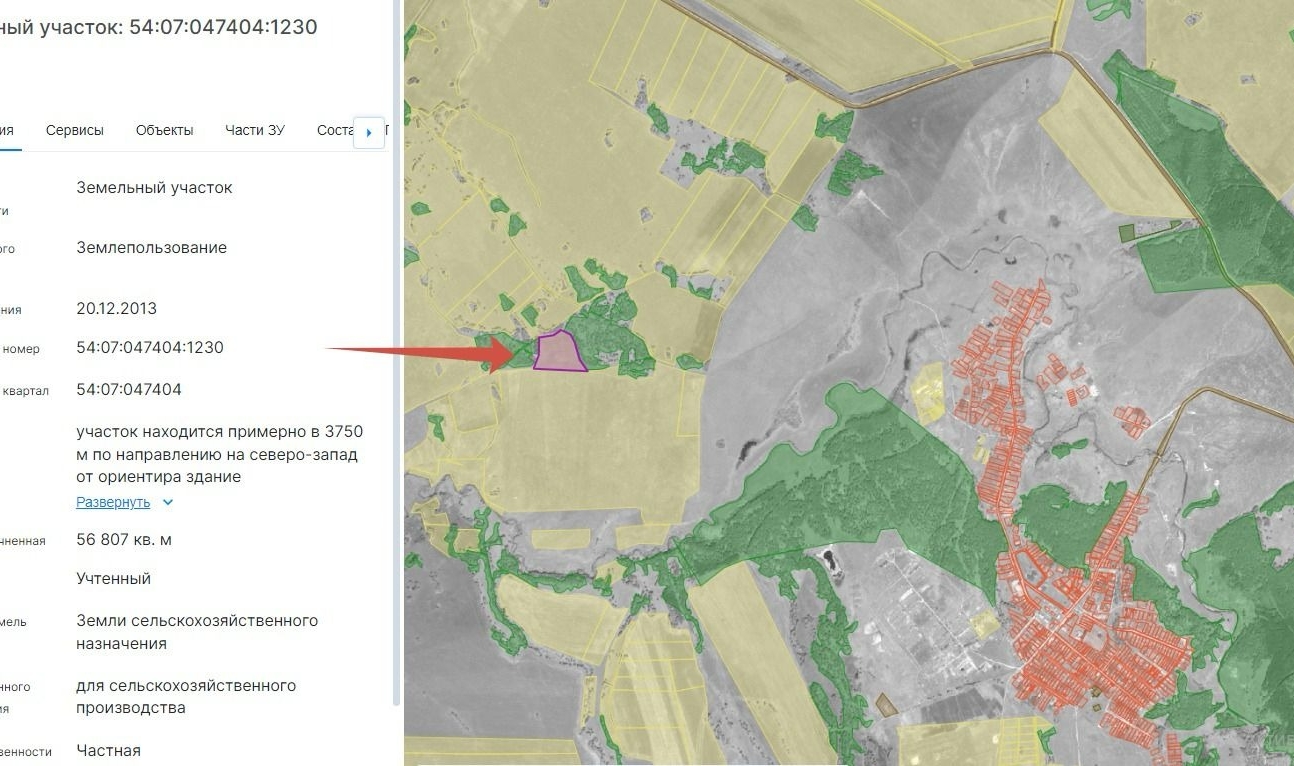
Task: Click the cadastral quarter value 54:07:047404
Action: [129, 389]
